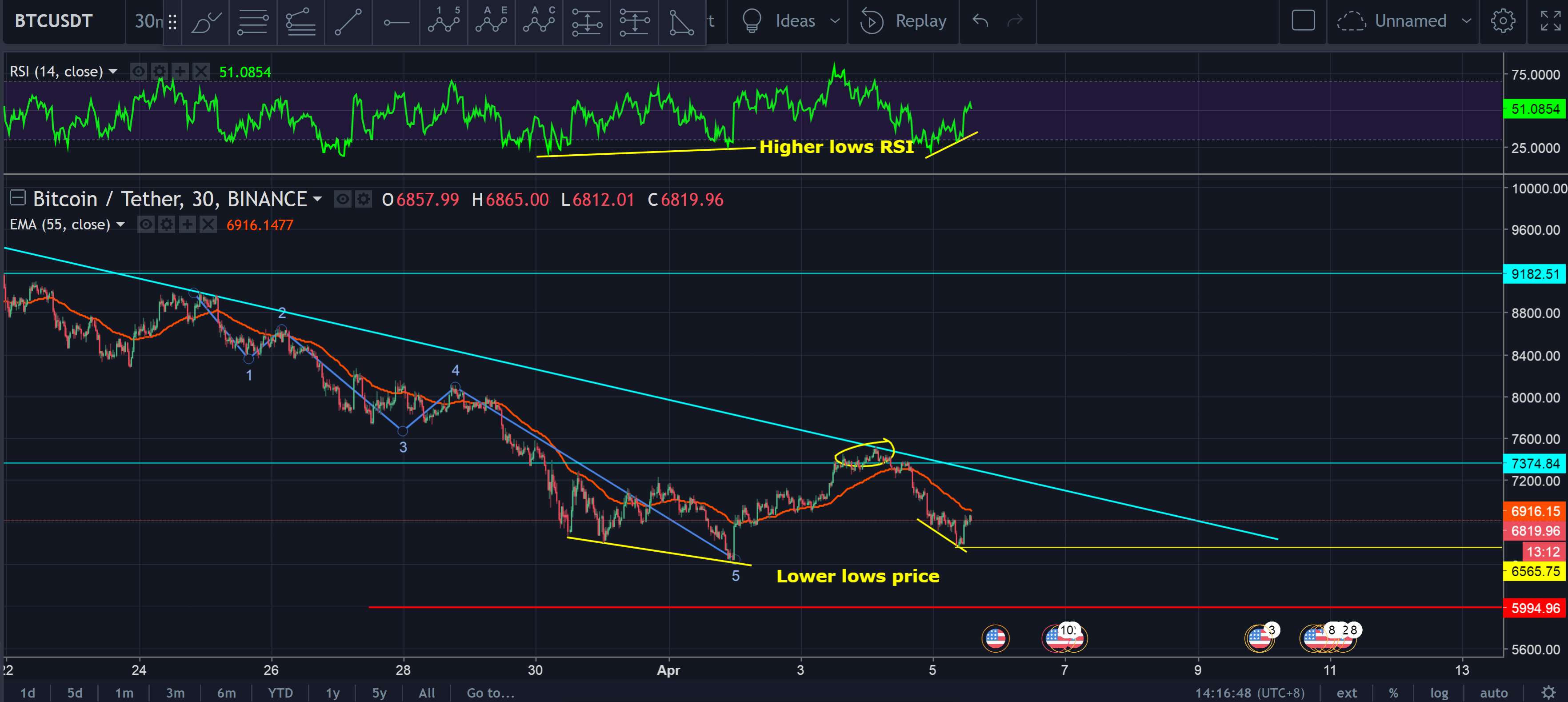Click the yellow 6565.75 price label

click(1535, 571)
